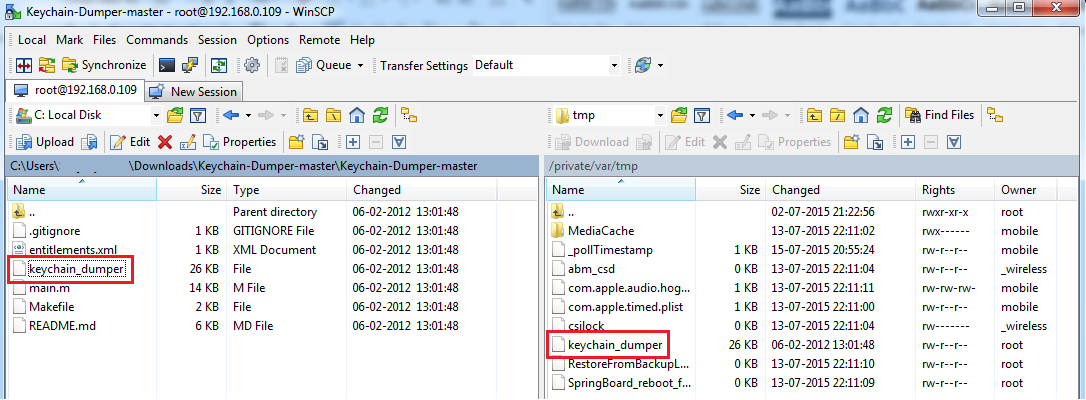Image resolution: width=1086 pixels, height=400 pixels.
Task: Click the Find Files button
Action: (x=940, y=115)
